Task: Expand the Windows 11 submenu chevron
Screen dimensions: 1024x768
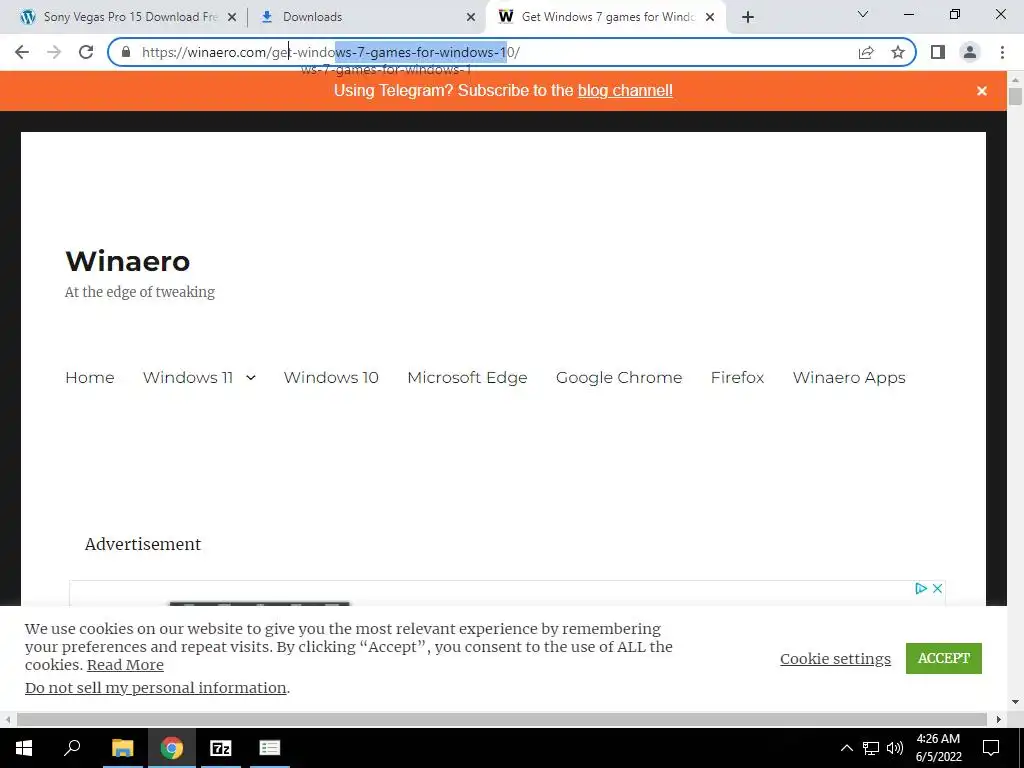Action: (251, 377)
